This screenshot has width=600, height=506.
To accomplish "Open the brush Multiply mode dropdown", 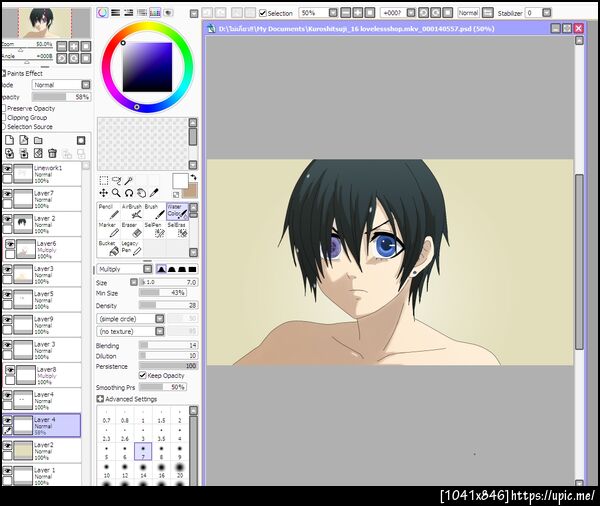I will point(148,269).
